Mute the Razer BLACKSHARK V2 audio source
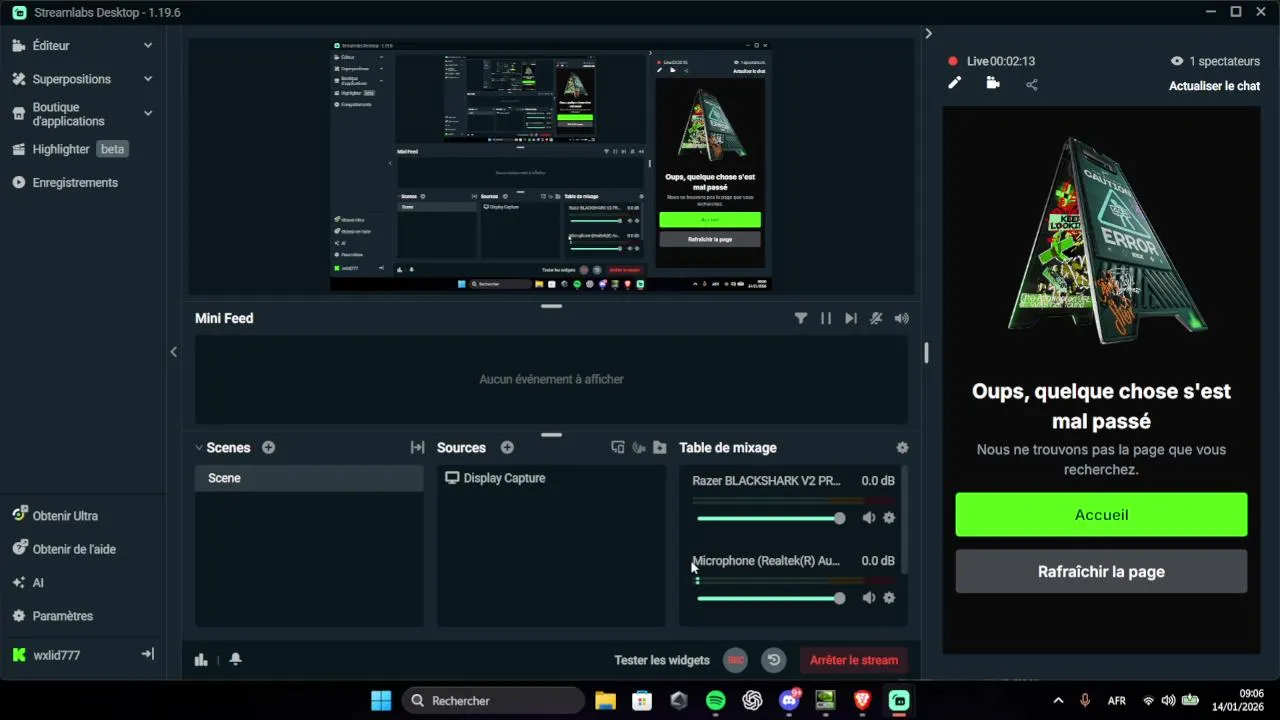Image resolution: width=1280 pixels, height=720 pixels. click(868, 518)
